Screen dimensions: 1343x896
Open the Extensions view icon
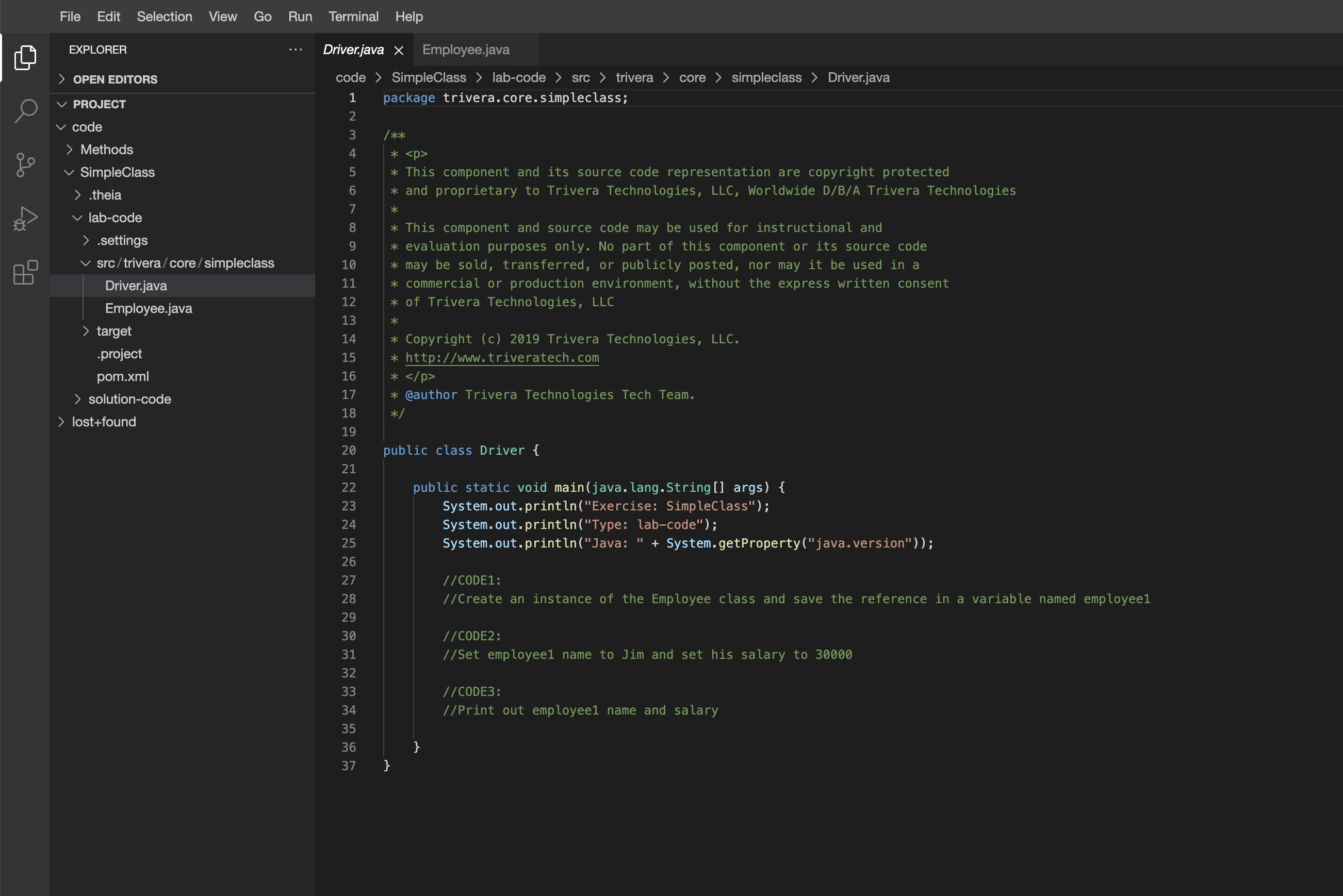25,273
